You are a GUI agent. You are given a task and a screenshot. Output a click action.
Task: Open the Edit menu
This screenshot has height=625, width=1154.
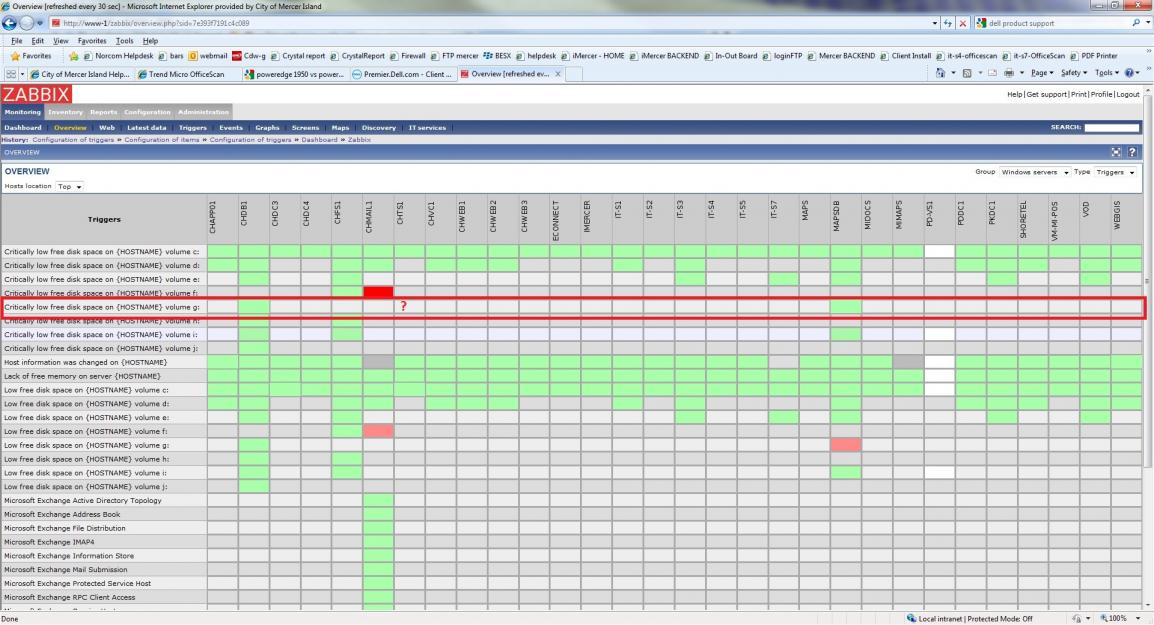tap(38, 41)
